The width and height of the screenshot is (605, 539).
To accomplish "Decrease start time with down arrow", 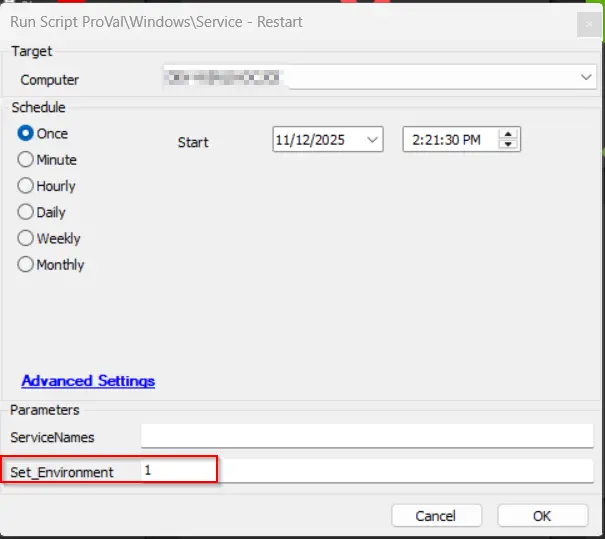I will click(509, 145).
